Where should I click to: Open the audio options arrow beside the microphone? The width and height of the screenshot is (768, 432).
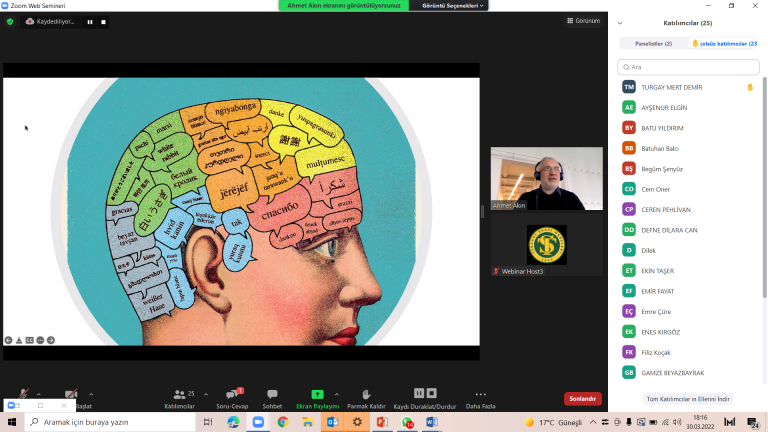39,394
